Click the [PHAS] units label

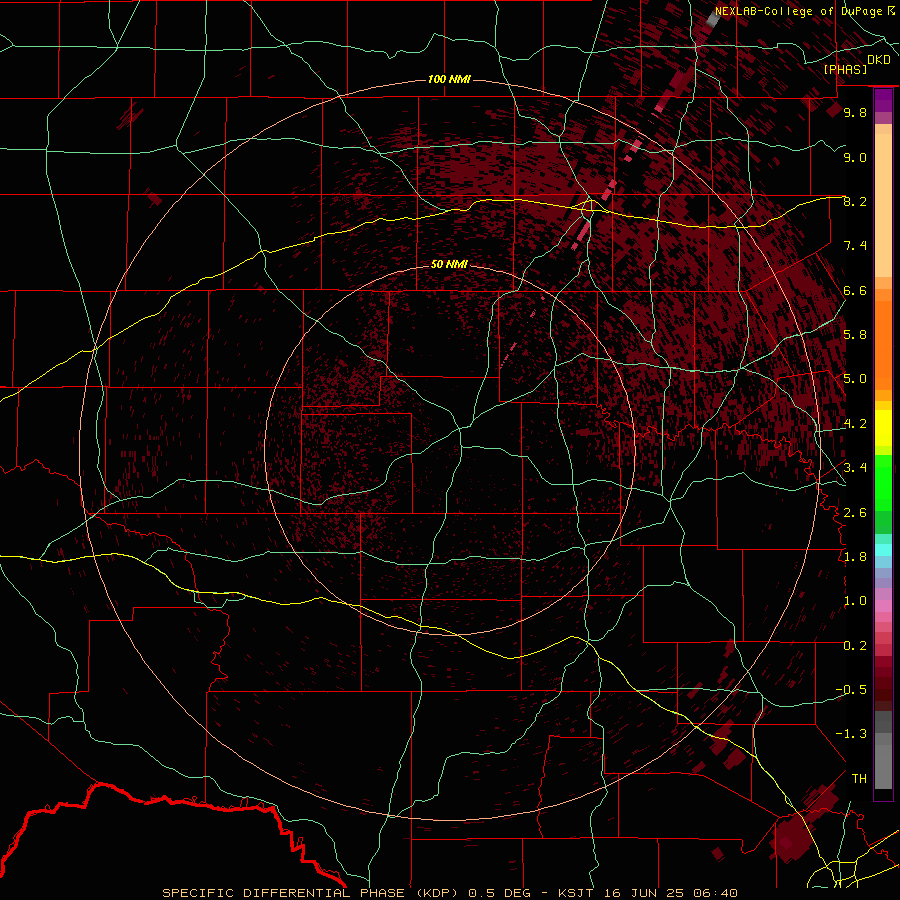pos(845,69)
